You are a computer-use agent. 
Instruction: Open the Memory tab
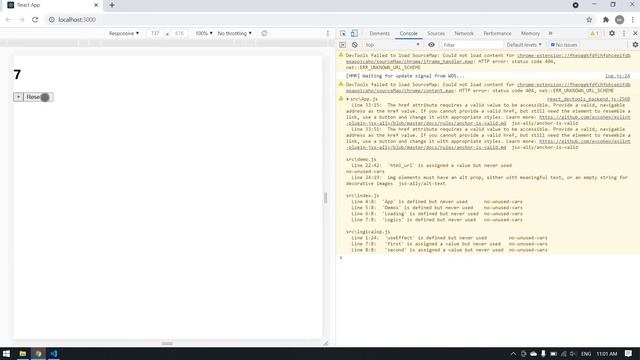[x=530, y=33]
